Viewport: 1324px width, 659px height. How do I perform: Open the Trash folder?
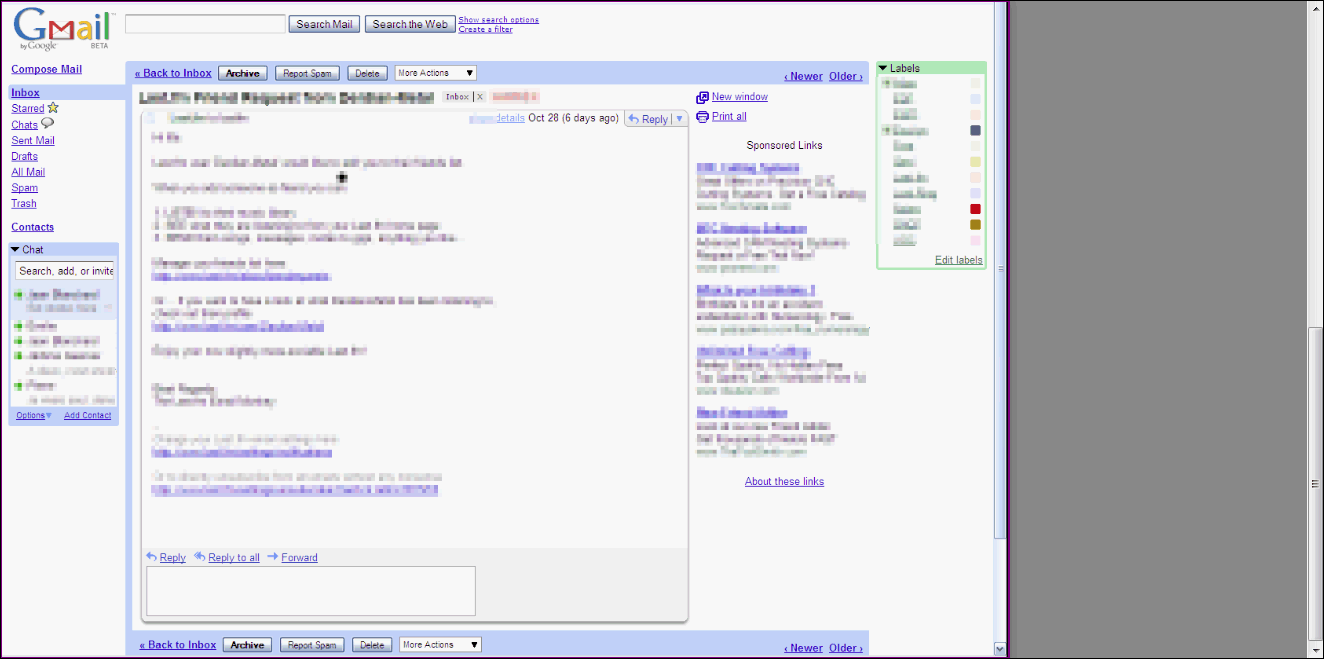pos(24,203)
